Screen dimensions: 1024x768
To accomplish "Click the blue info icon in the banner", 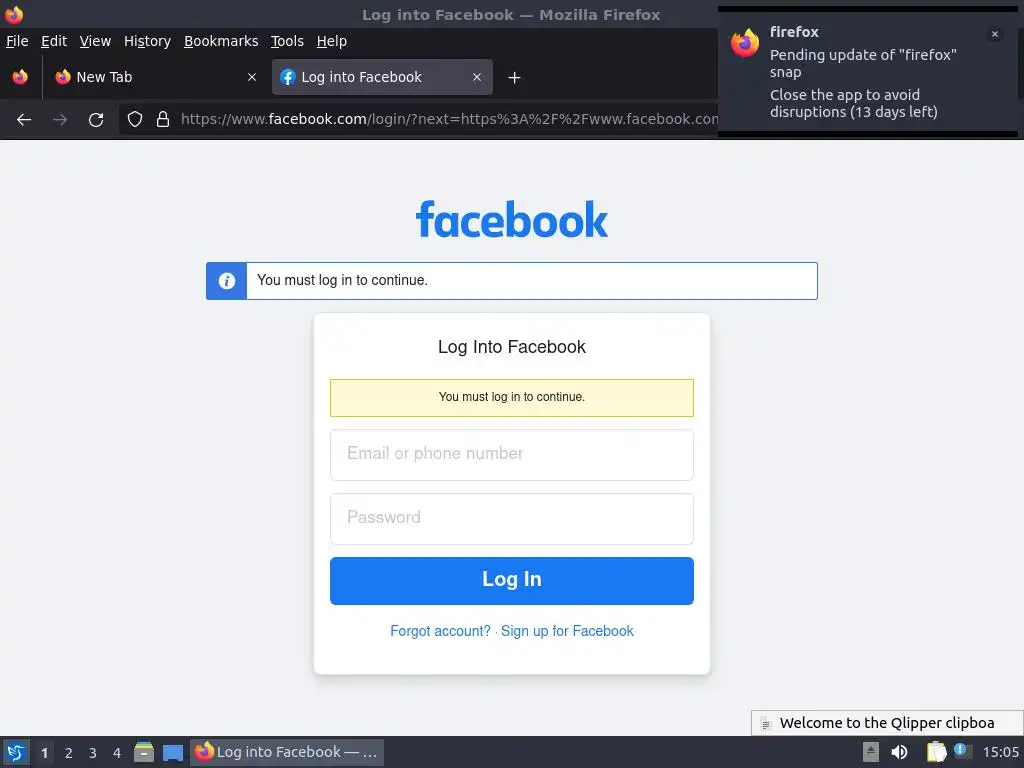I will pos(227,281).
